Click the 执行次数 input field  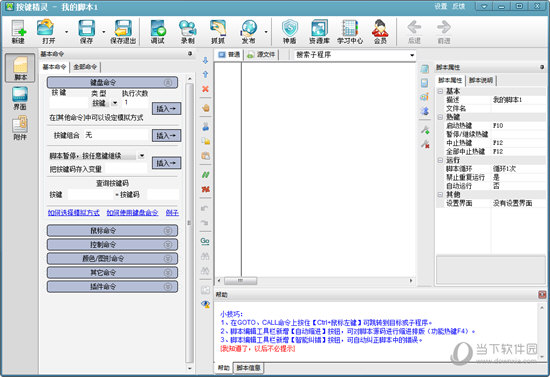pos(135,102)
